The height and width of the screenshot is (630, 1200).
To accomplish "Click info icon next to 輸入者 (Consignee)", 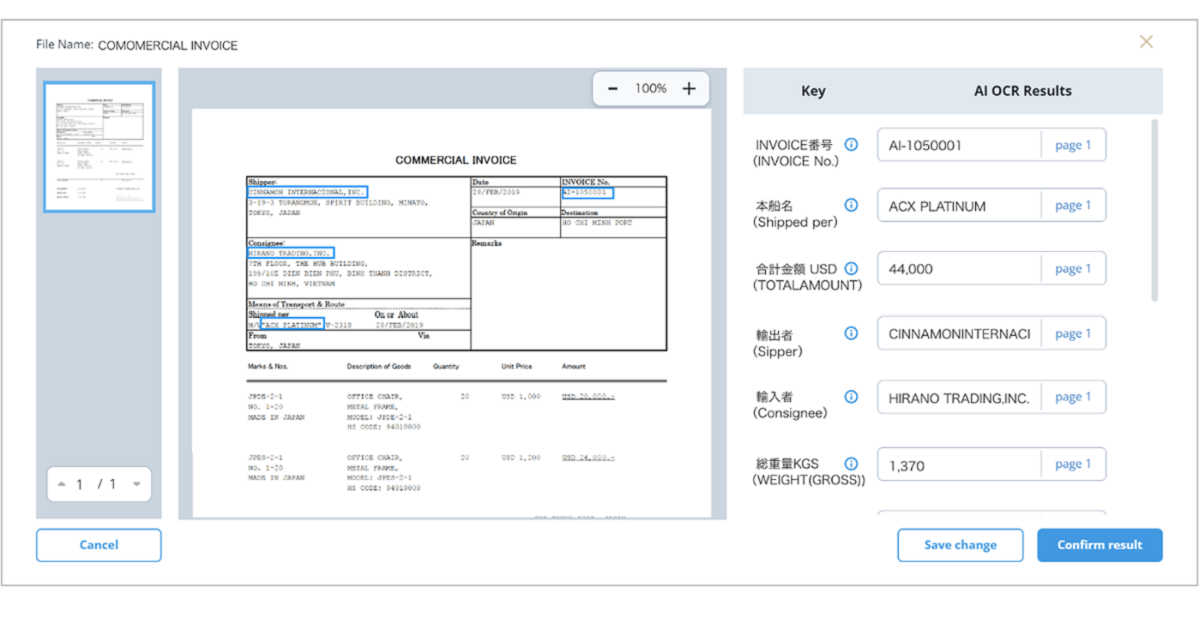I will [x=851, y=396].
